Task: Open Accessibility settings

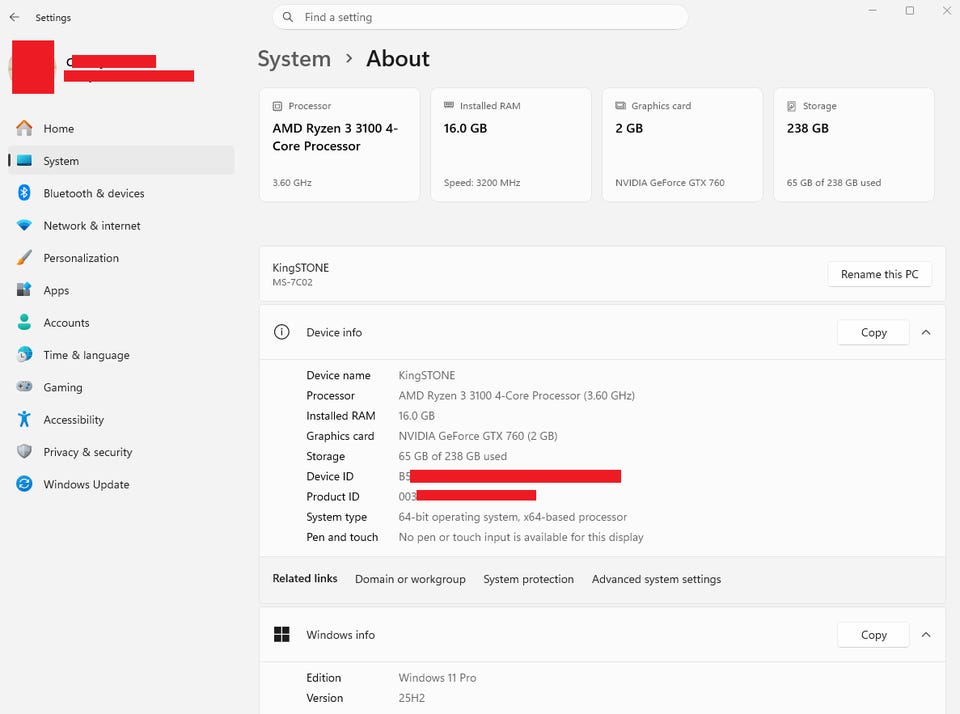Action: 121,419
